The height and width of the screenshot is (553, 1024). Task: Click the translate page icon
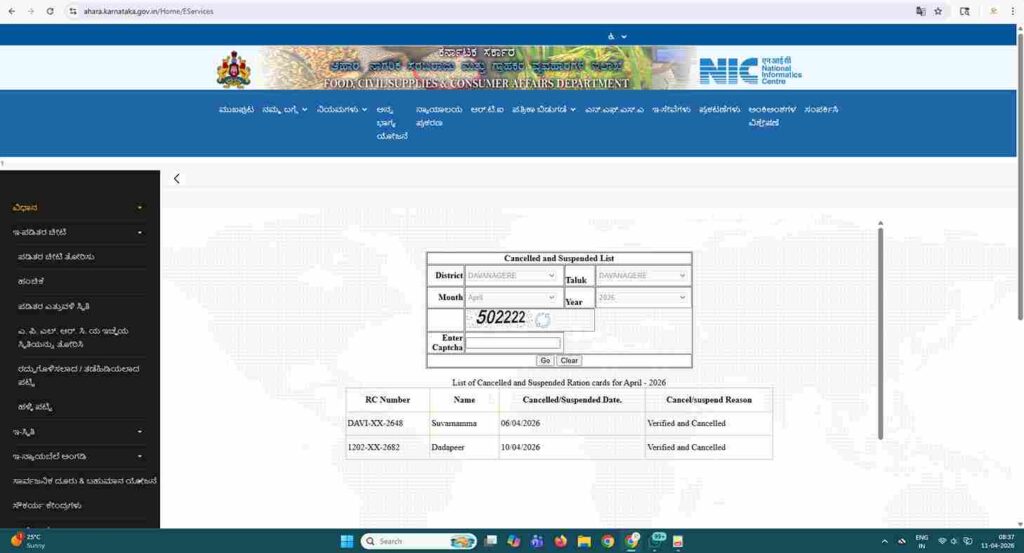click(920, 11)
